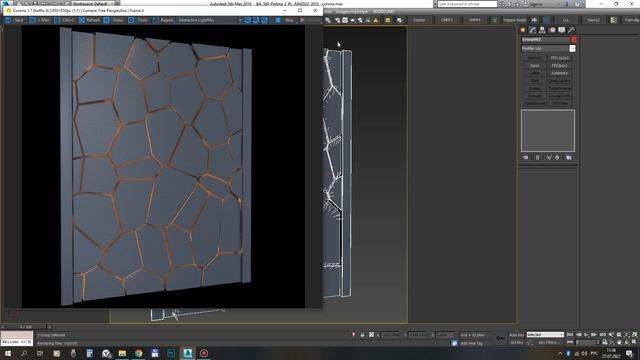Click Sign In in 3ds Max title bar

[x=536, y=4]
